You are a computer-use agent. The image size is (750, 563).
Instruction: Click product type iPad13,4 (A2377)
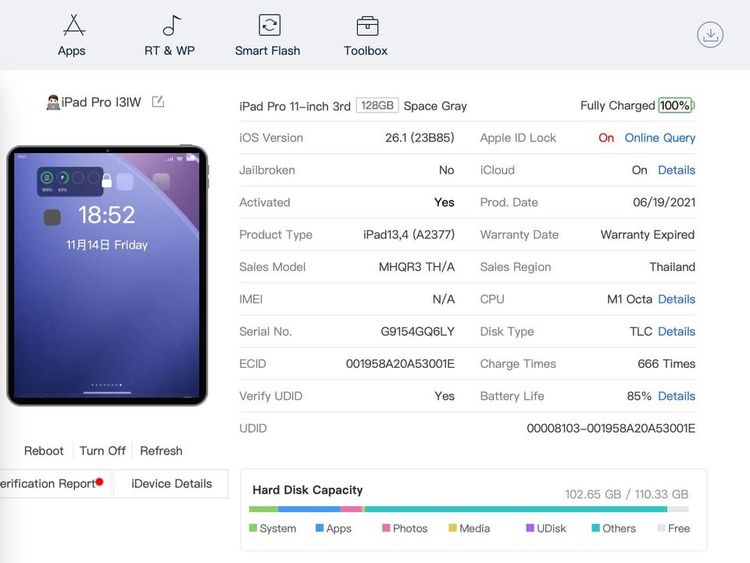pyautogui.click(x=409, y=234)
